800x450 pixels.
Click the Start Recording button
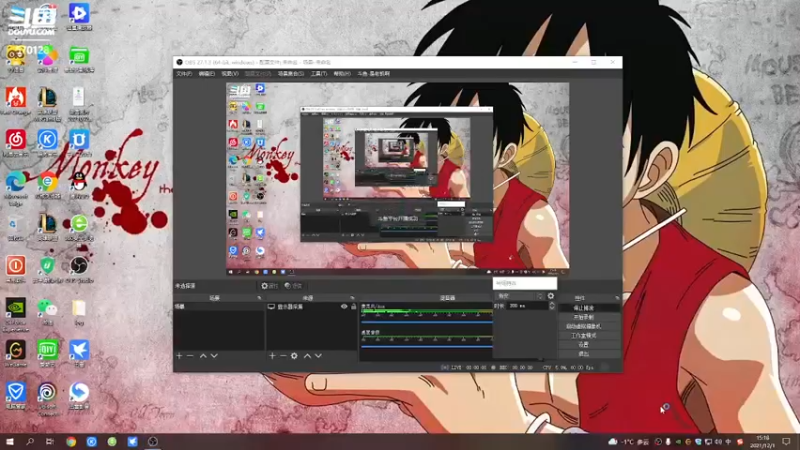[x=589, y=317]
